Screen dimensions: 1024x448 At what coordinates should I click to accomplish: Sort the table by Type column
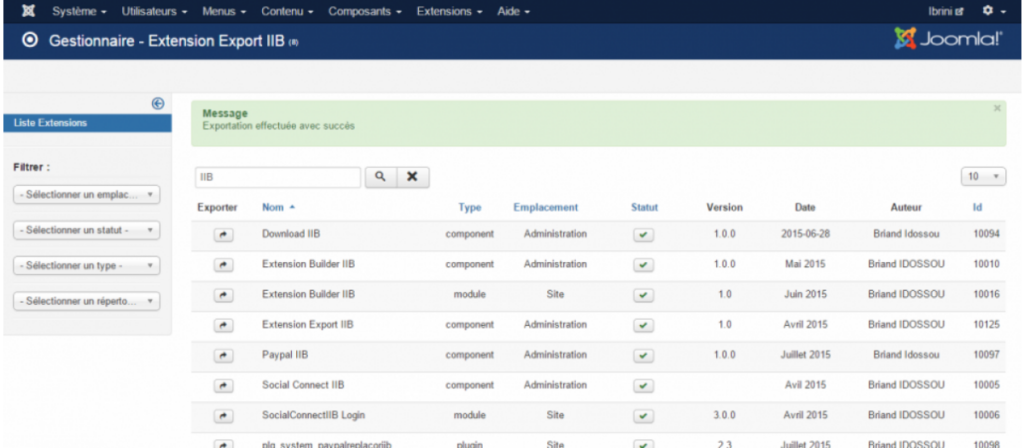point(470,207)
